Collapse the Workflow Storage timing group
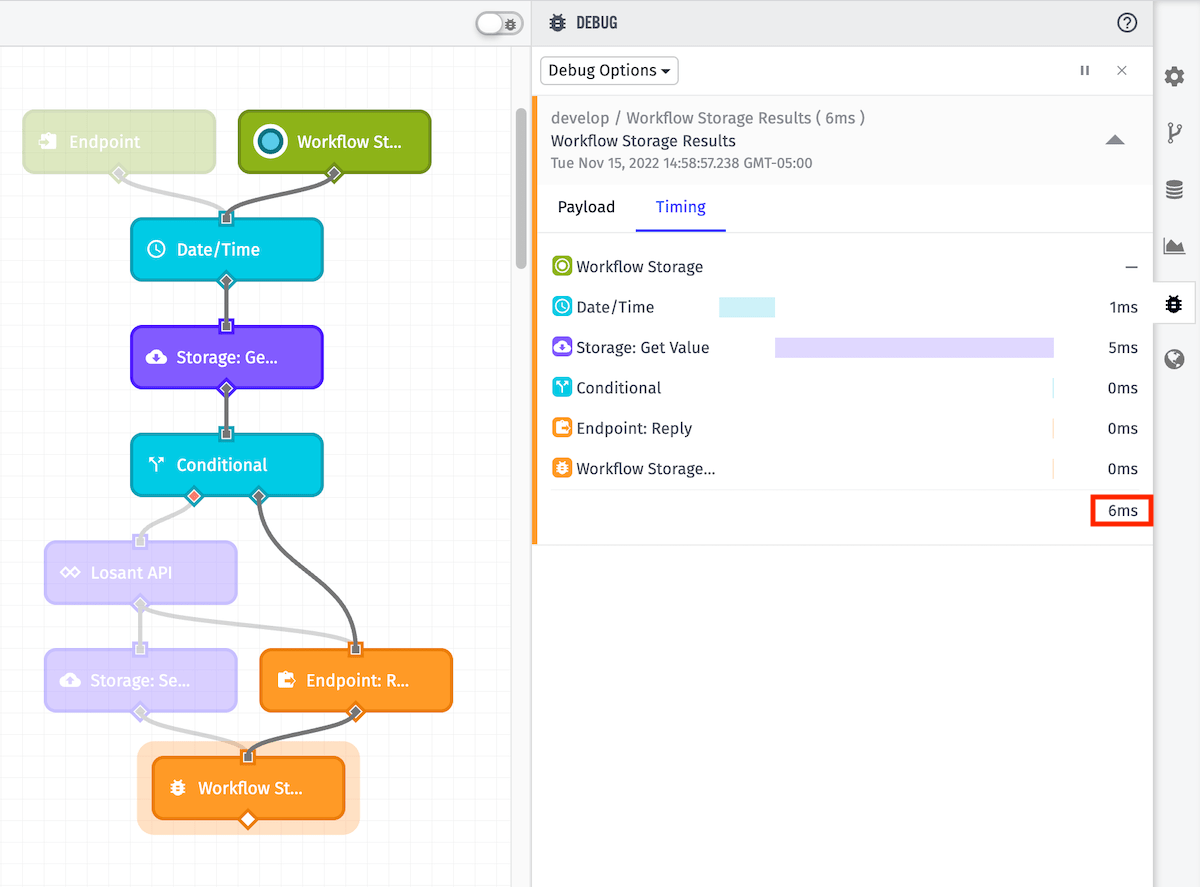Screen dimensions: 1200x887 pyautogui.click(x=1131, y=267)
